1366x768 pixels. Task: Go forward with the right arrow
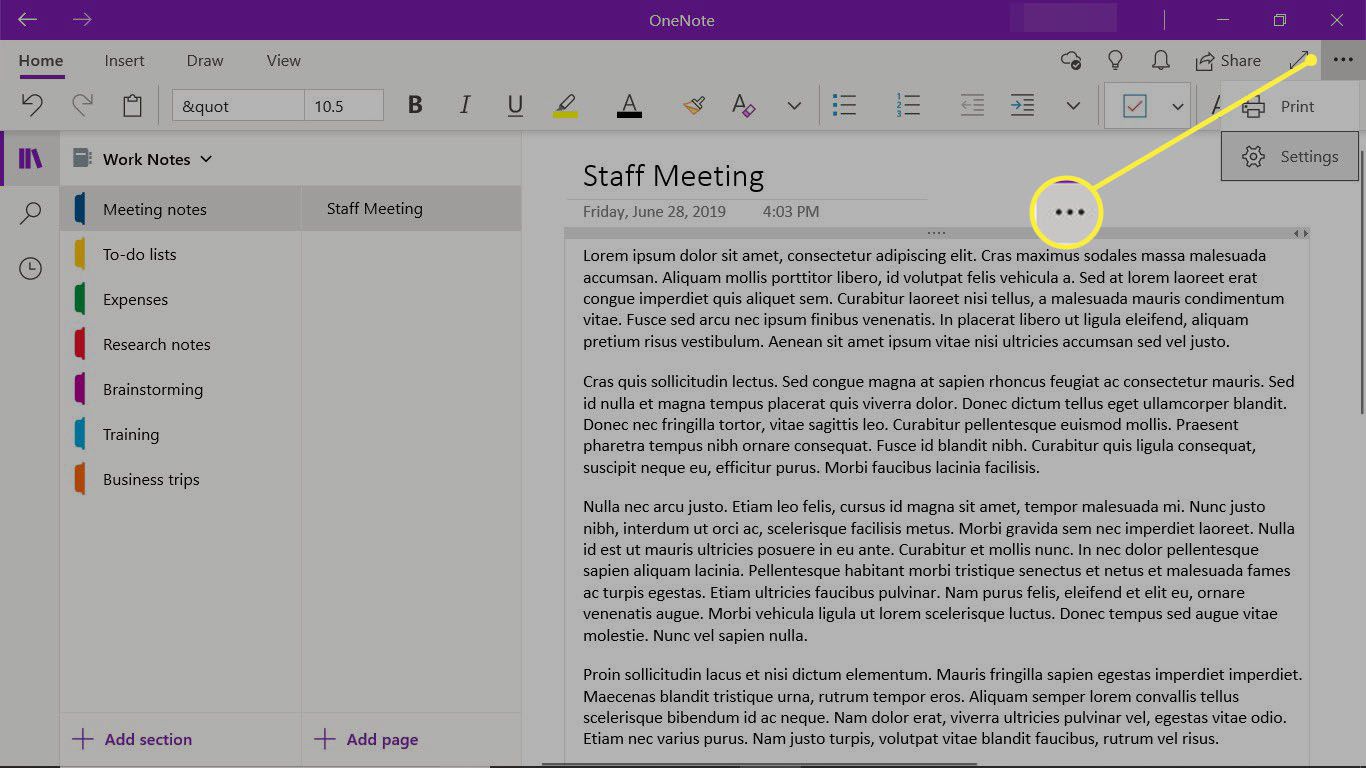(82, 20)
